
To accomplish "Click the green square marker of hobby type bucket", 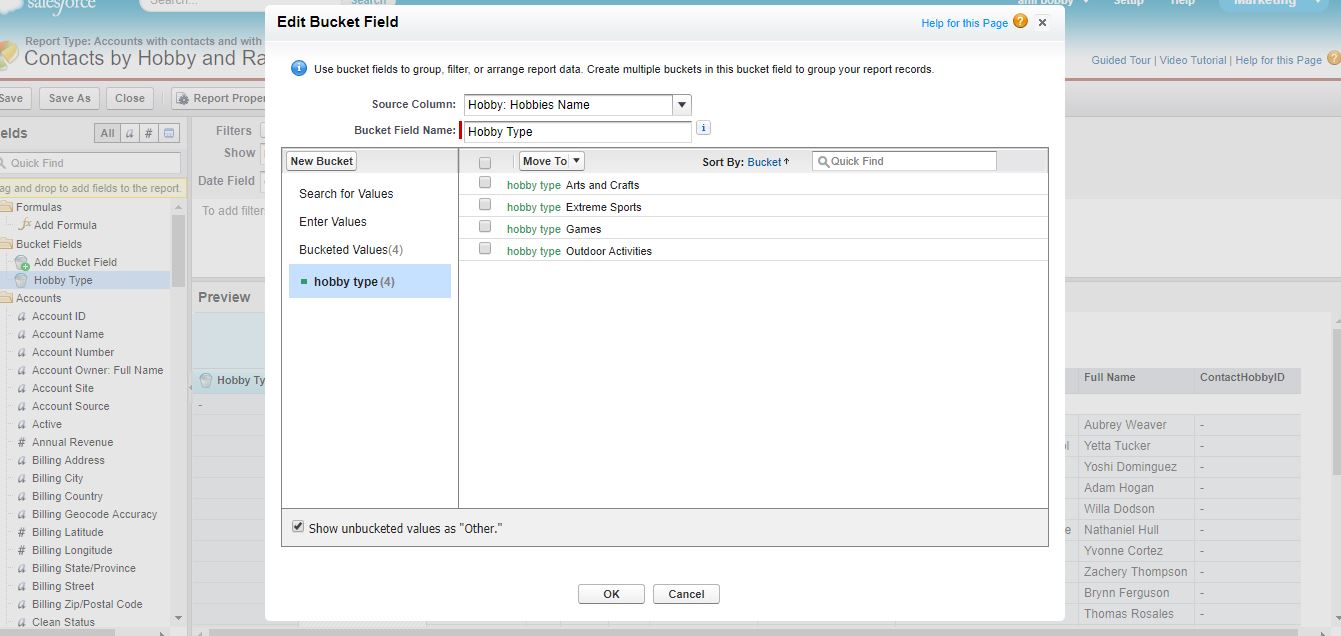I will [304, 282].
